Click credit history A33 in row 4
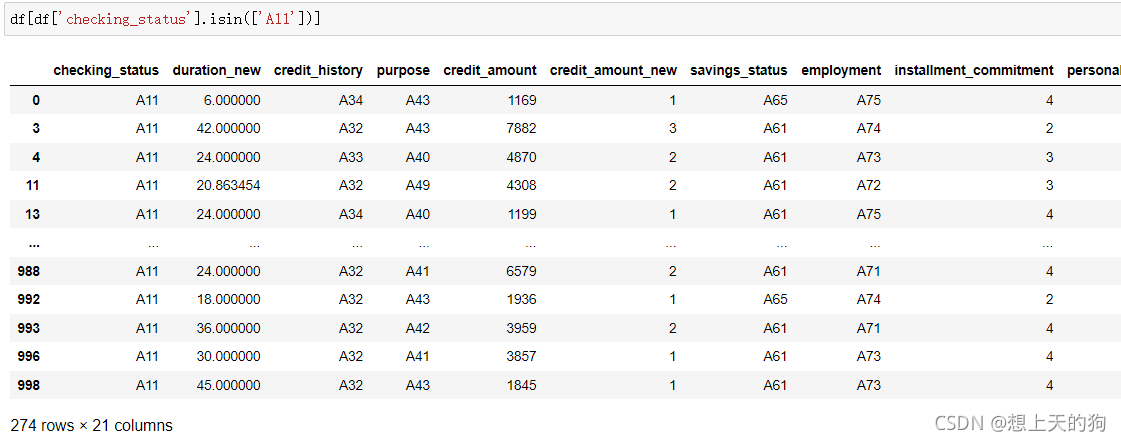Image resolution: width=1121 pixels, height=441 pixels. [x=351, y=157]
